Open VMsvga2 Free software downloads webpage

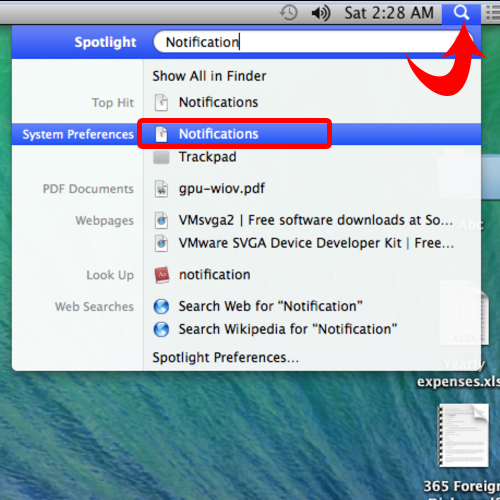316,220
